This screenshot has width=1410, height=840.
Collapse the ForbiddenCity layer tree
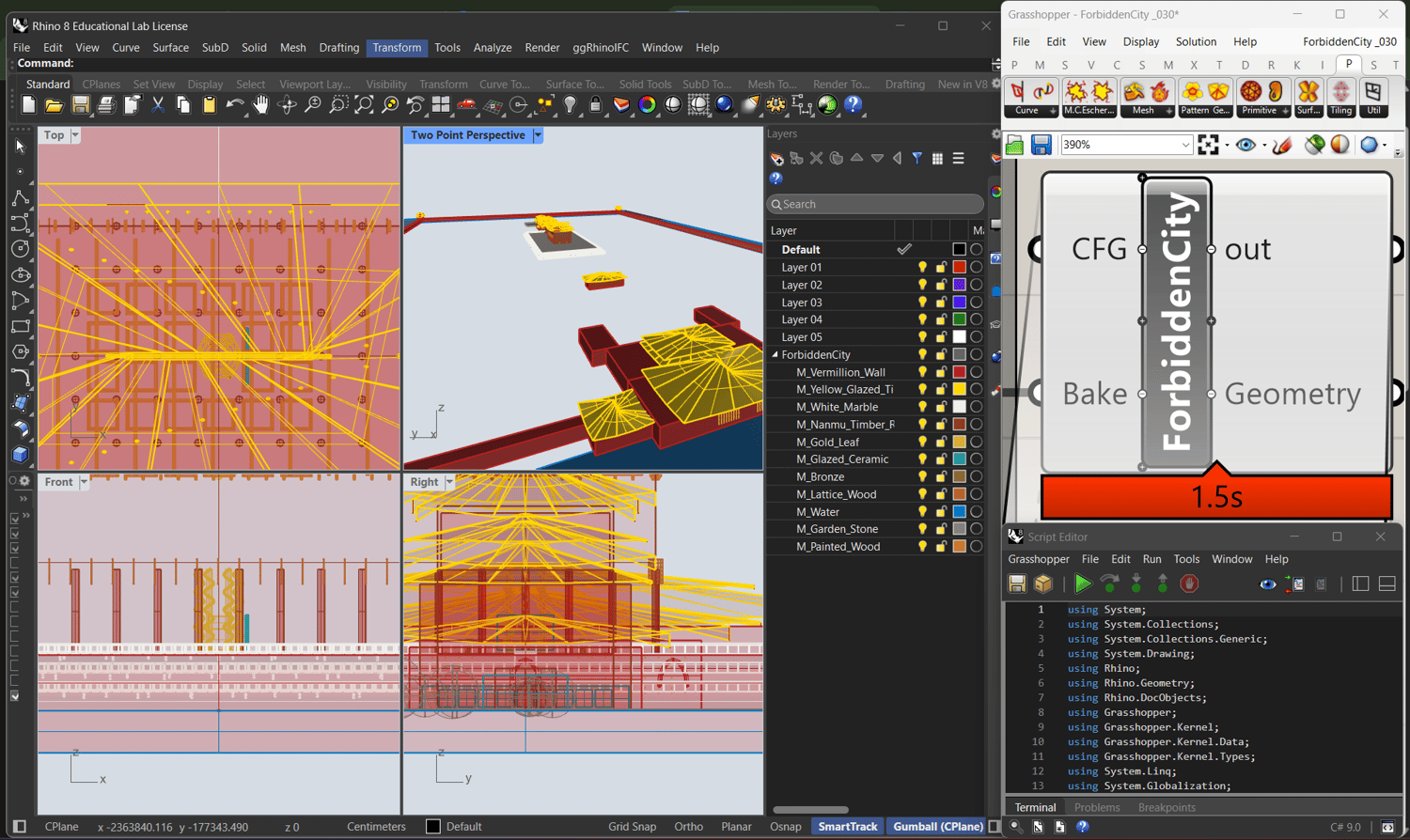click(775, 355)
